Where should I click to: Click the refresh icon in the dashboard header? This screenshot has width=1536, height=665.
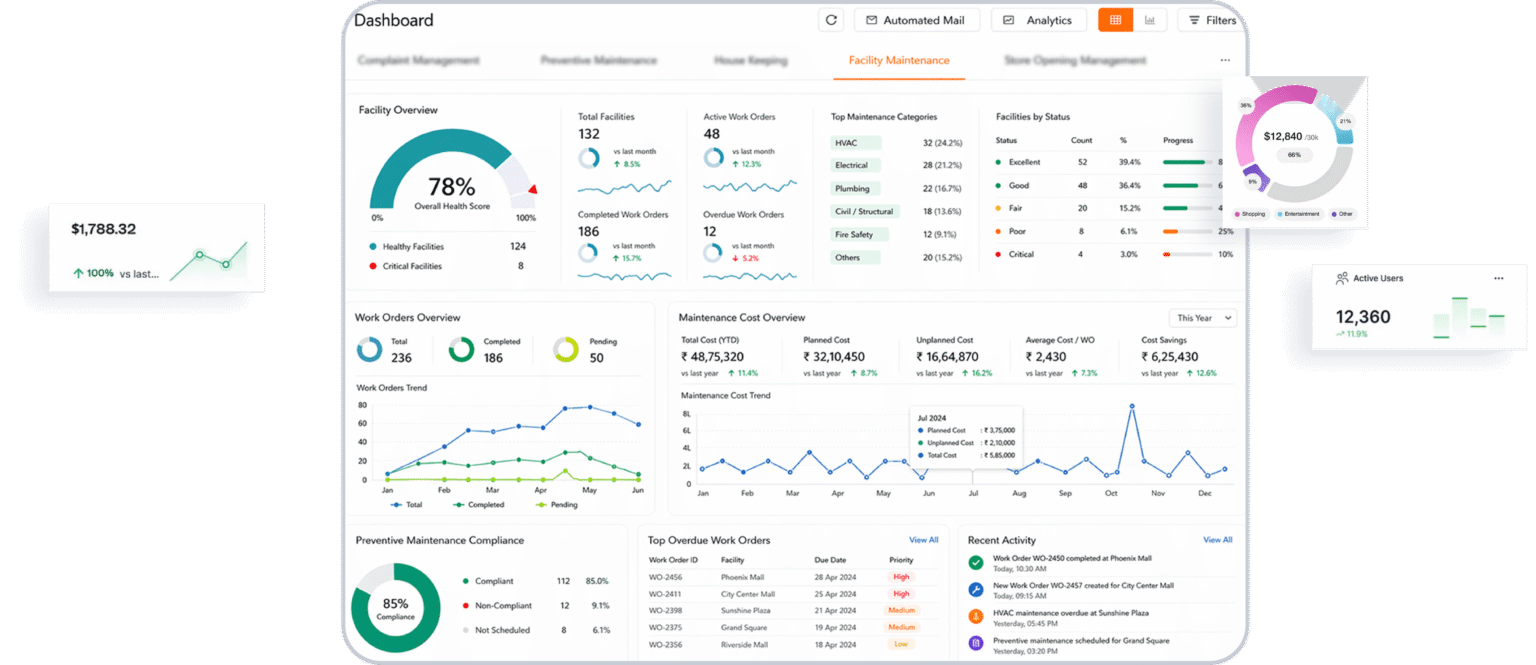coord(832,20)
